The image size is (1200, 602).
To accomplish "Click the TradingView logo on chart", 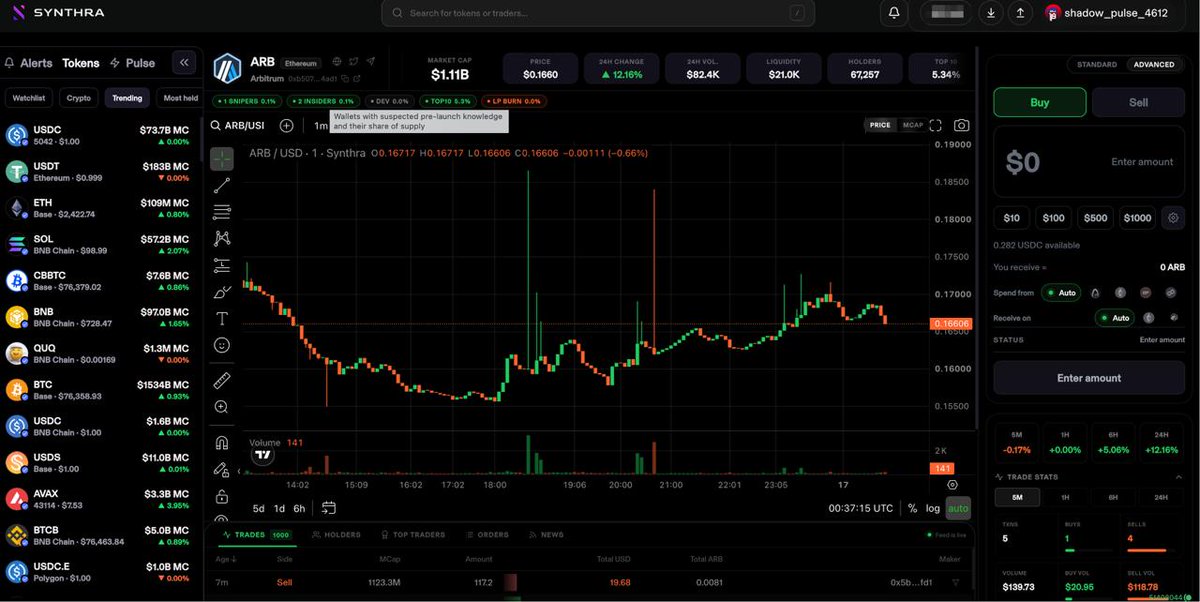I will coord(263,455).
